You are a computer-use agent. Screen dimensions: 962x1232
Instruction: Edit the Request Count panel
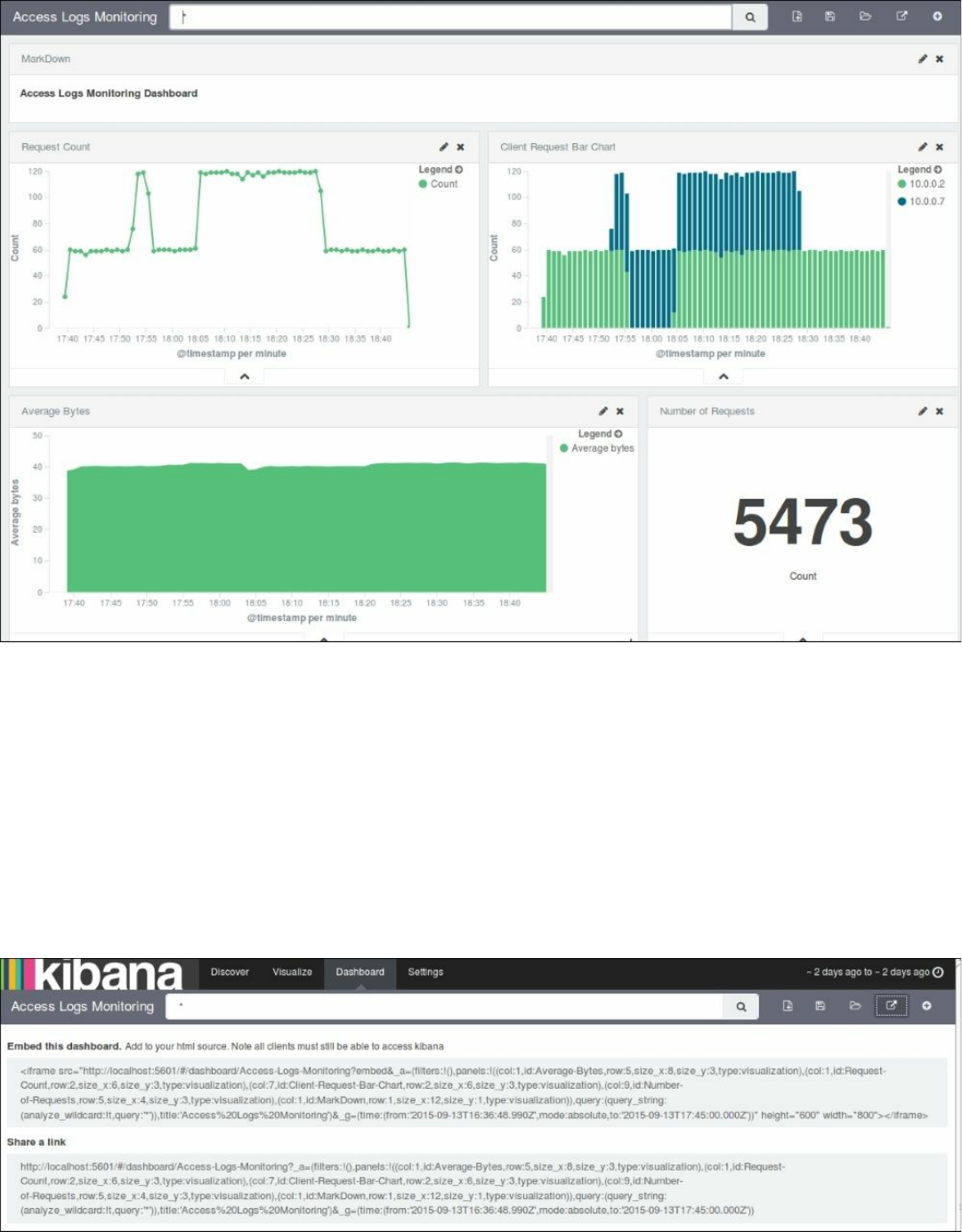(x=443, y=147)
